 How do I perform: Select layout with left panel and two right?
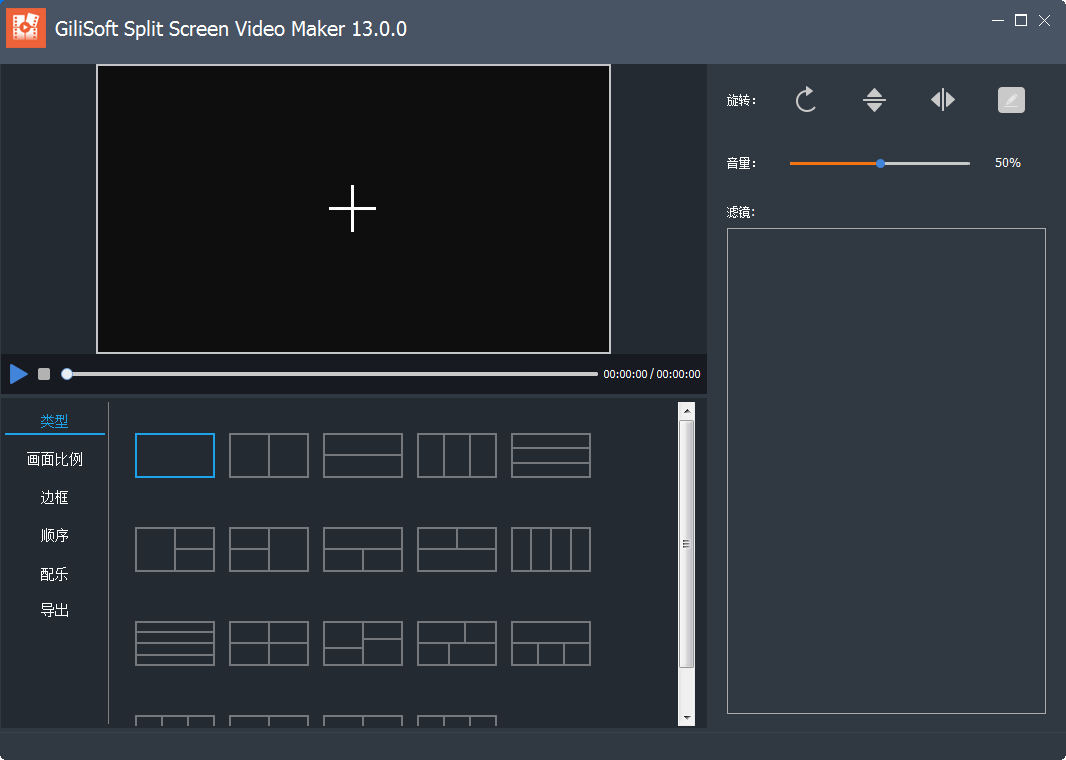click(175, 549)
